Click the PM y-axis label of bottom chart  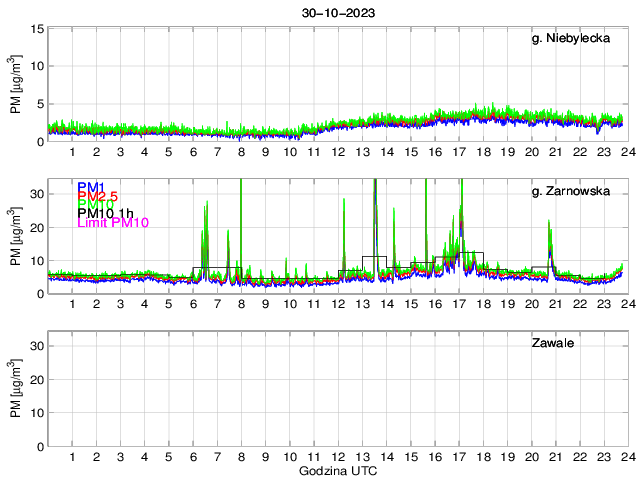(15, 389)
